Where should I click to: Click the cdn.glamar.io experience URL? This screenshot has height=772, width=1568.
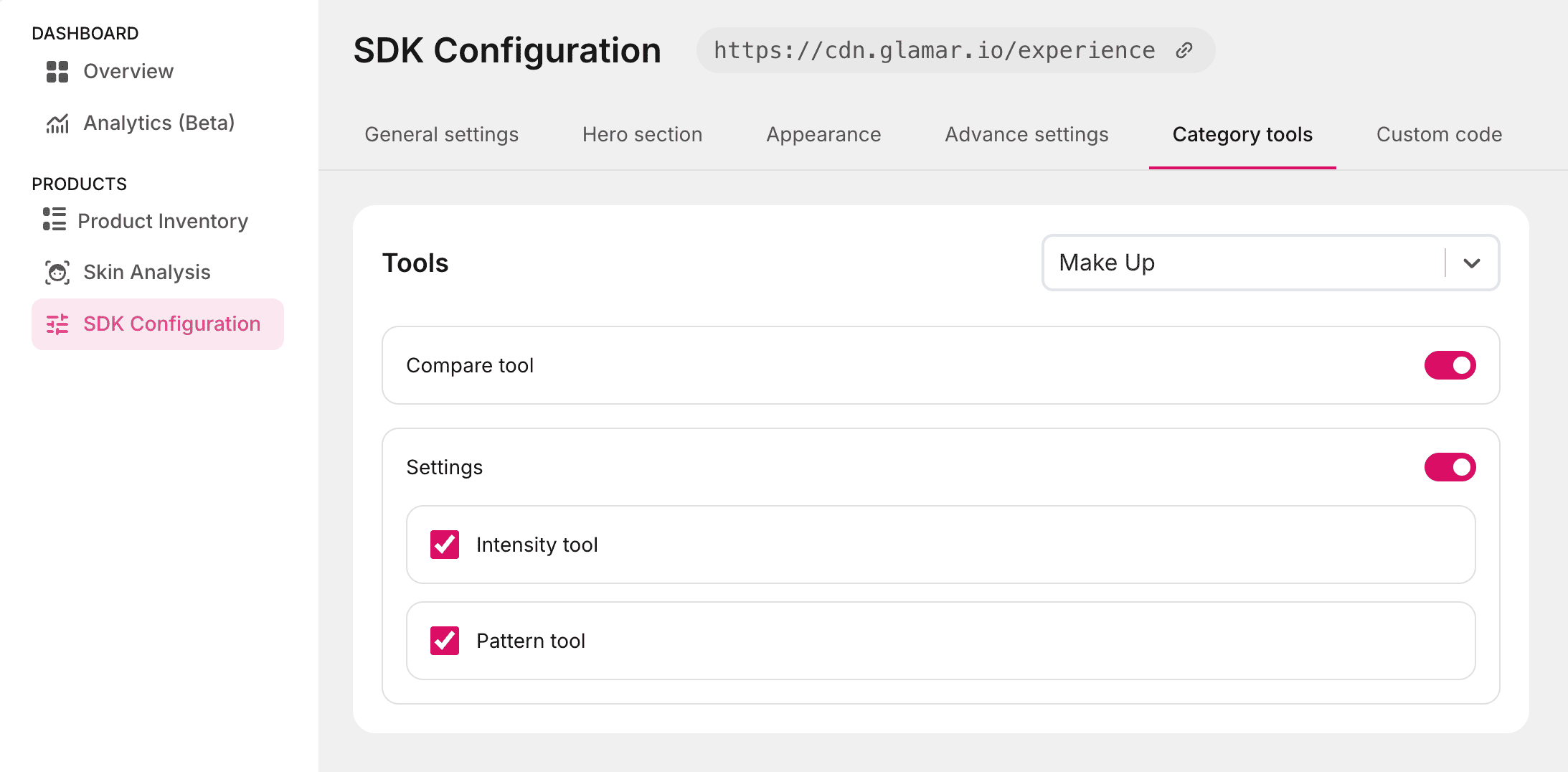click(934, 50)
